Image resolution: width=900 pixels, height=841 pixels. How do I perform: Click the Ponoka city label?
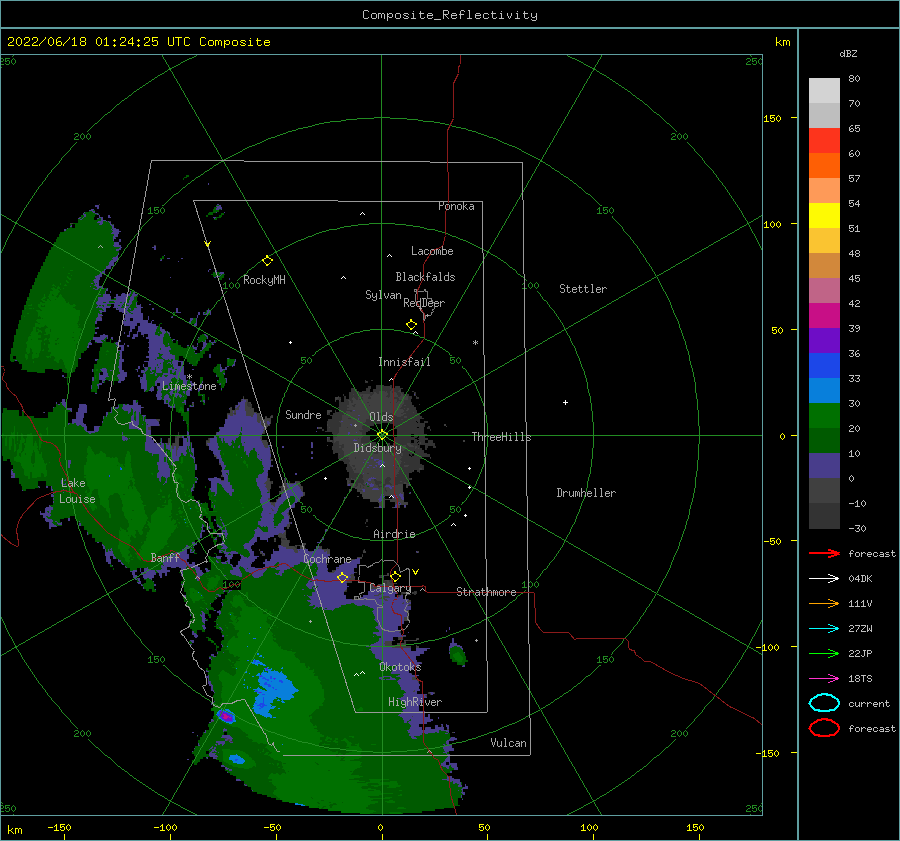(x=456, y=206)
